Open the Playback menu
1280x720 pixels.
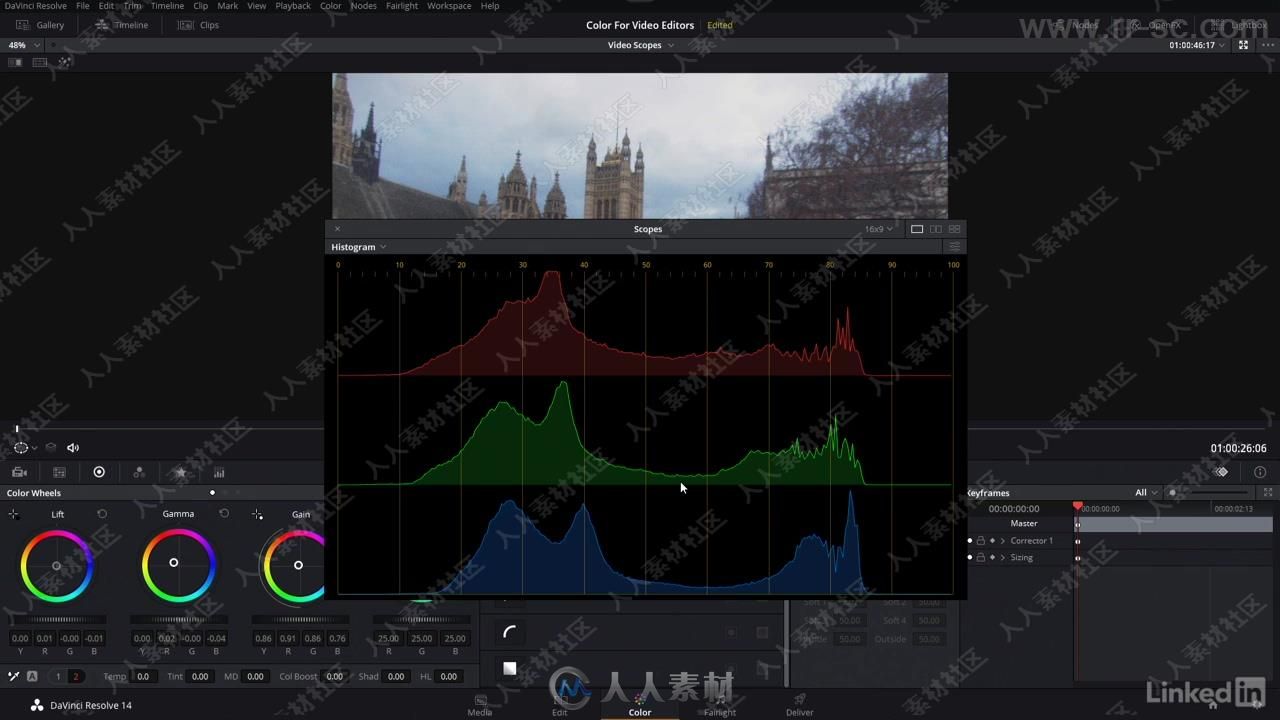tap(293, 6)
